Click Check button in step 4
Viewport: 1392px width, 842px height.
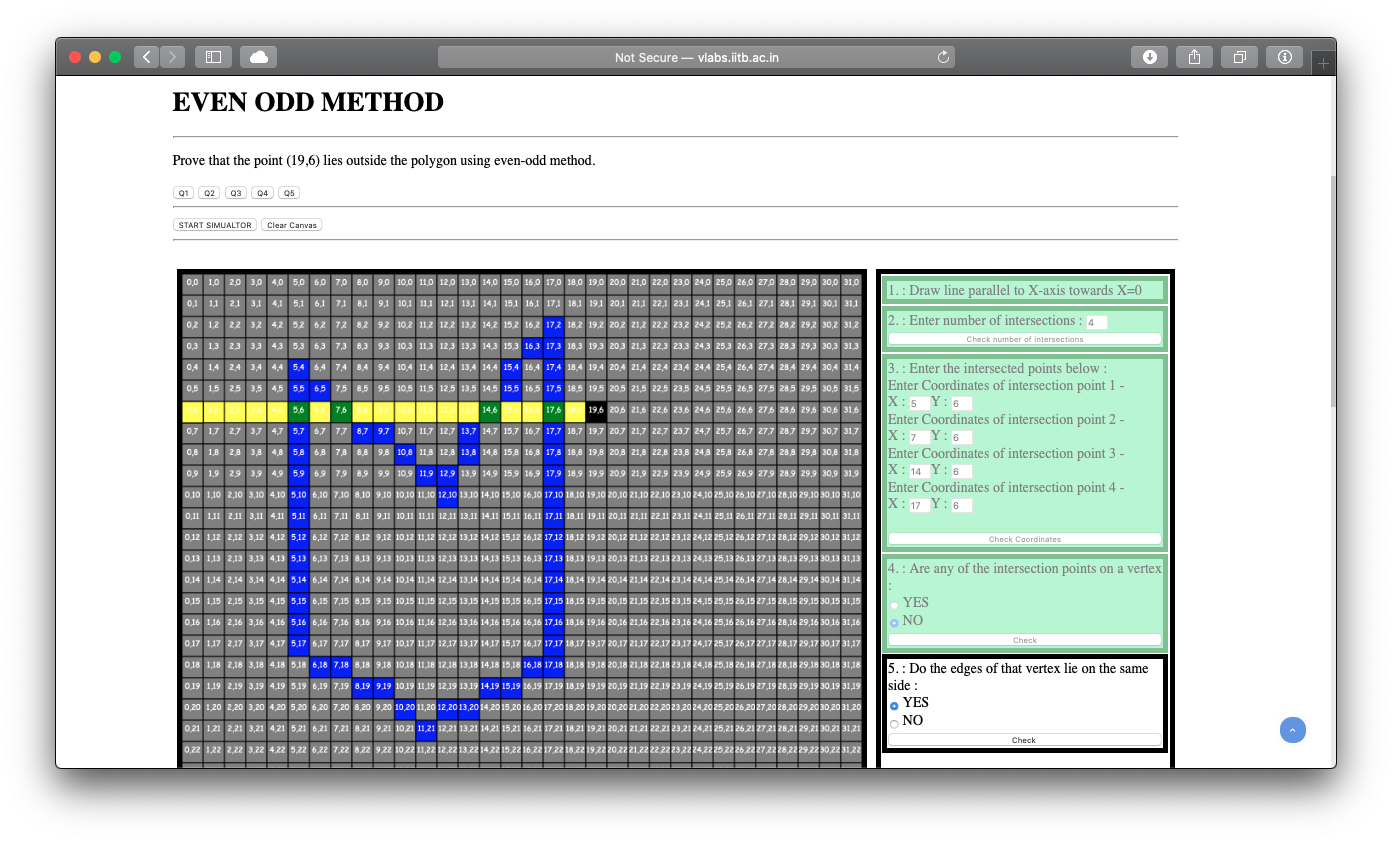tap(1025, 640)
